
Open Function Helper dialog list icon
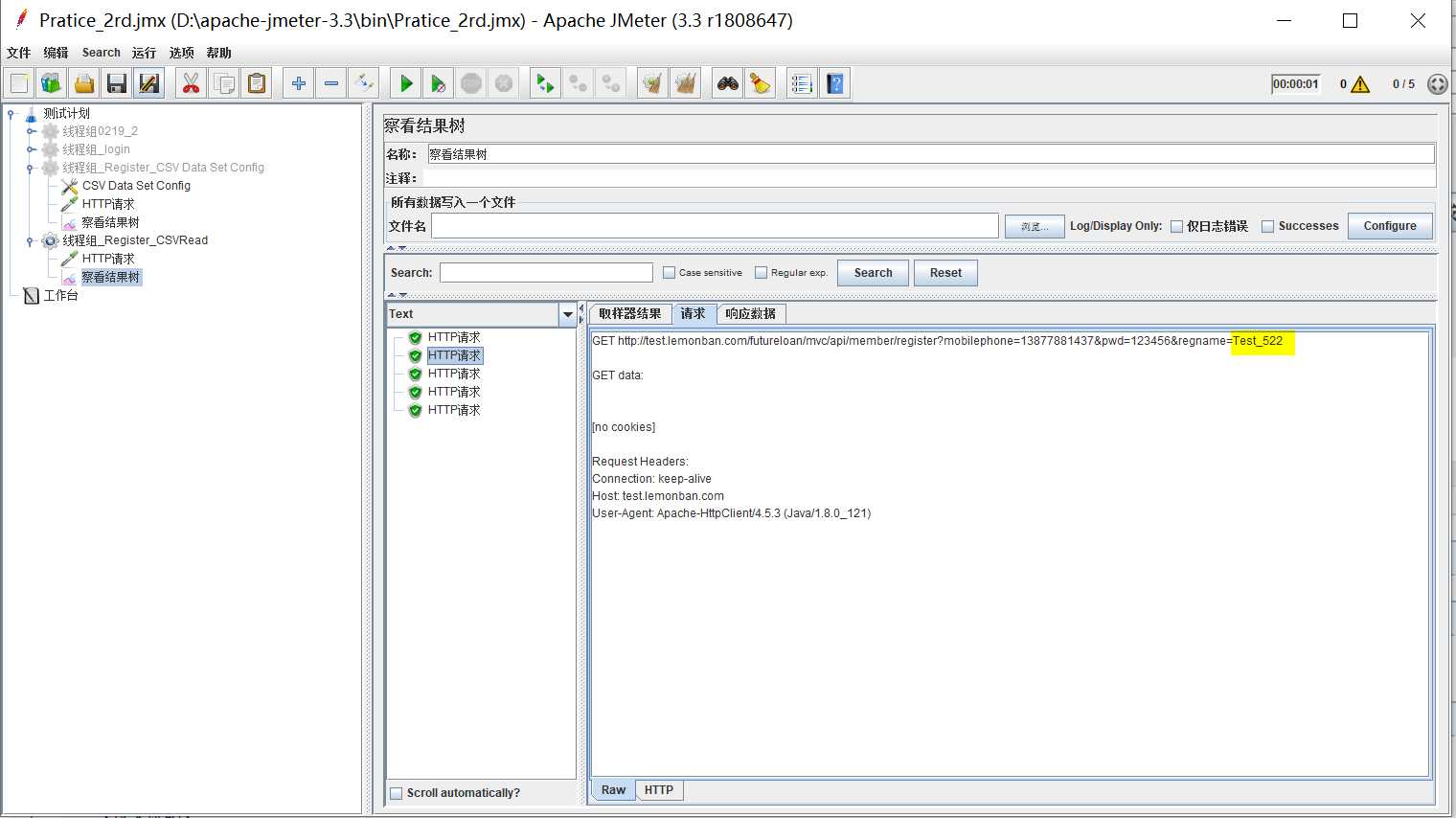(802, 83)
